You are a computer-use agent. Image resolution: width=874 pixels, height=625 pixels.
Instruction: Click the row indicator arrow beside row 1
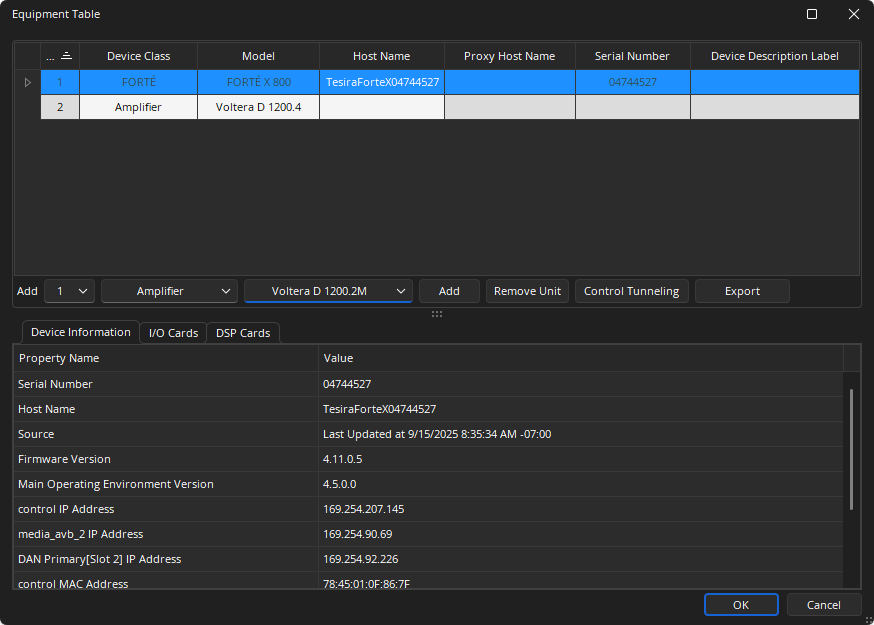[27, 82]
